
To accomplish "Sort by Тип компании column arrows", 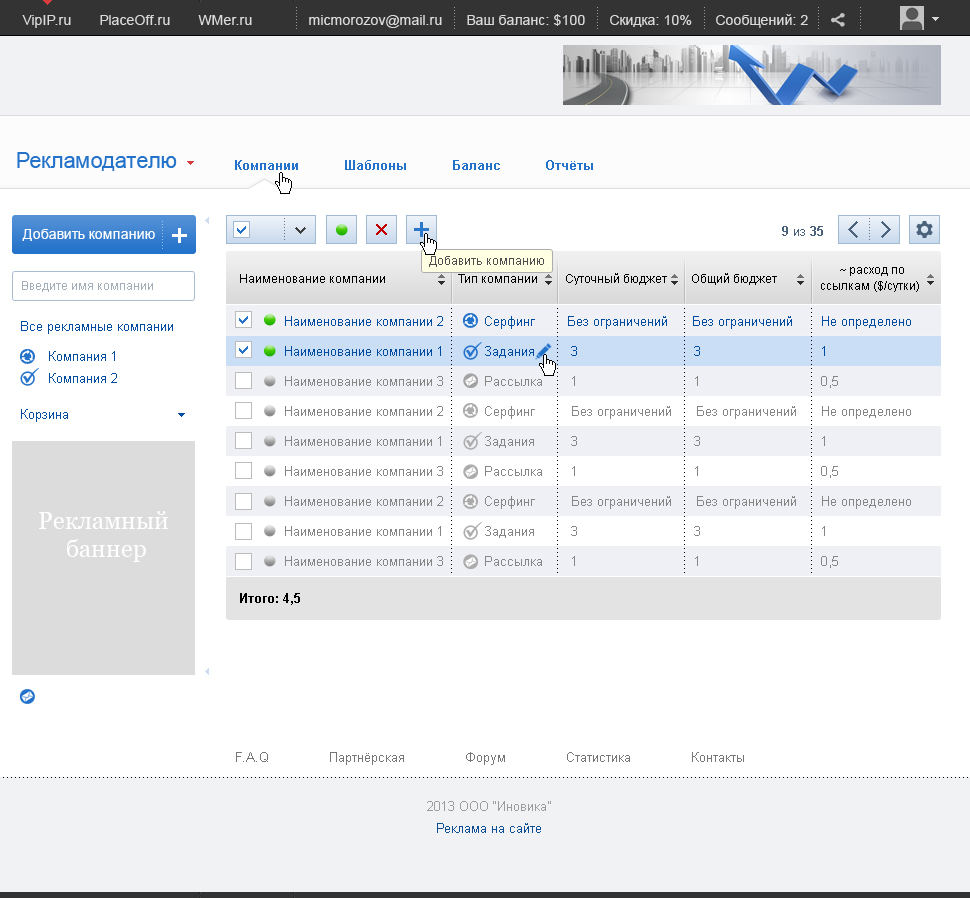I will pyautogui.click(x=548, y=280).
